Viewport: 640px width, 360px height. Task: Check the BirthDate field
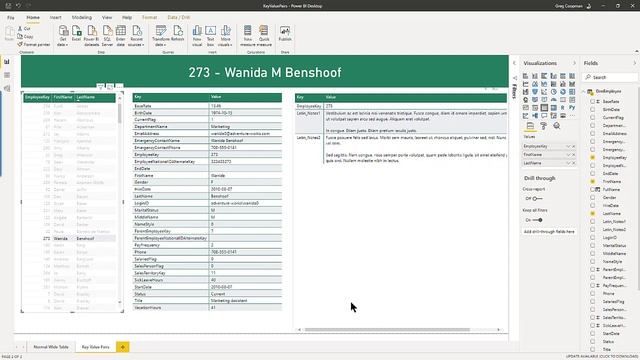(593, 109)
